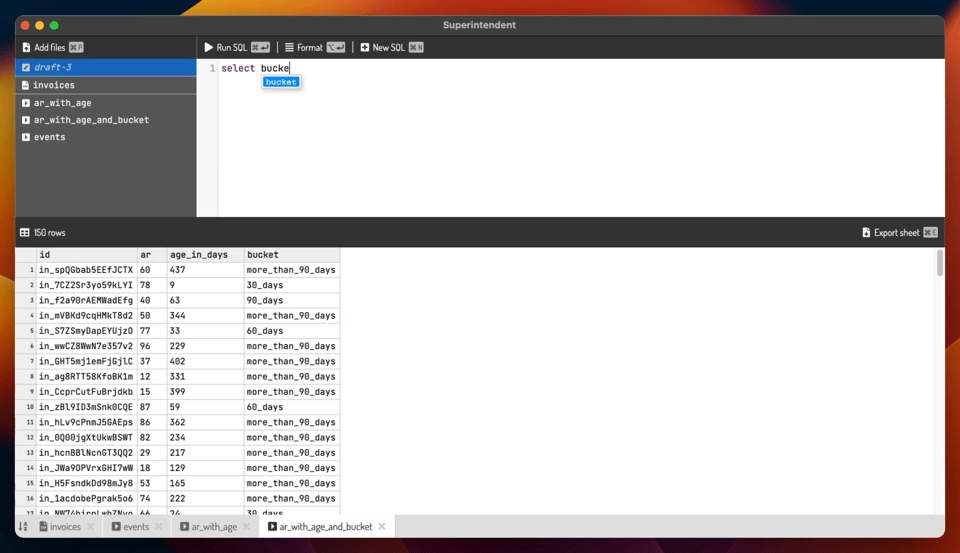Switch to the ar_with_age sheet tab
Image resolution: width=960 pixels, height=553 pixels.
[x=214, y=527]
